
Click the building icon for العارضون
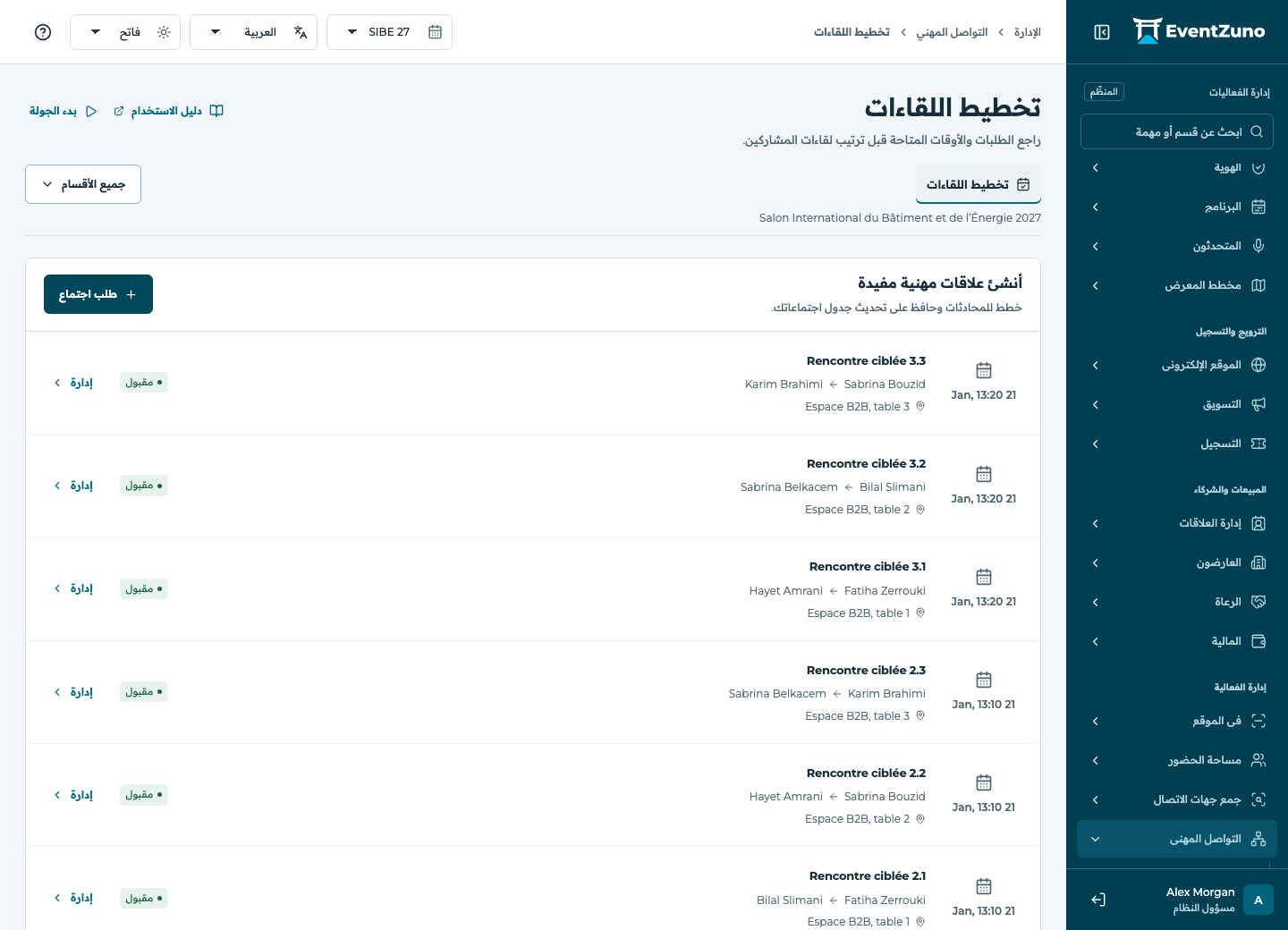point(1258,562)
